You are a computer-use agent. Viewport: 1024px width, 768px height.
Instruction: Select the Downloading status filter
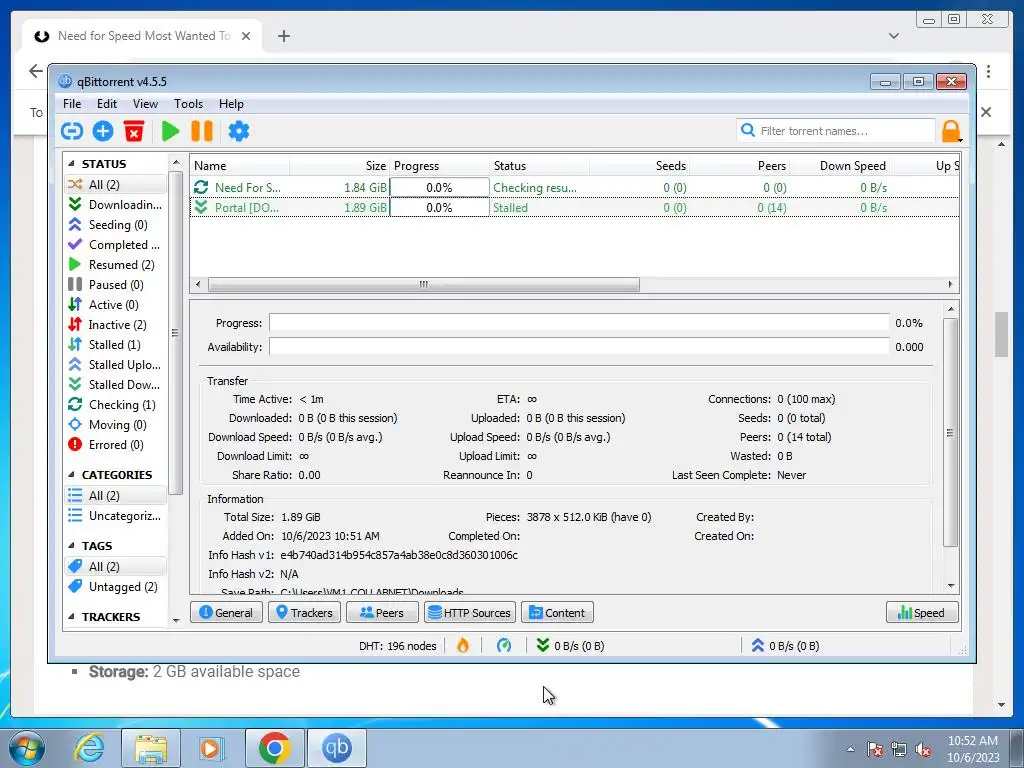pyautogui.click(x=116, y=205)
